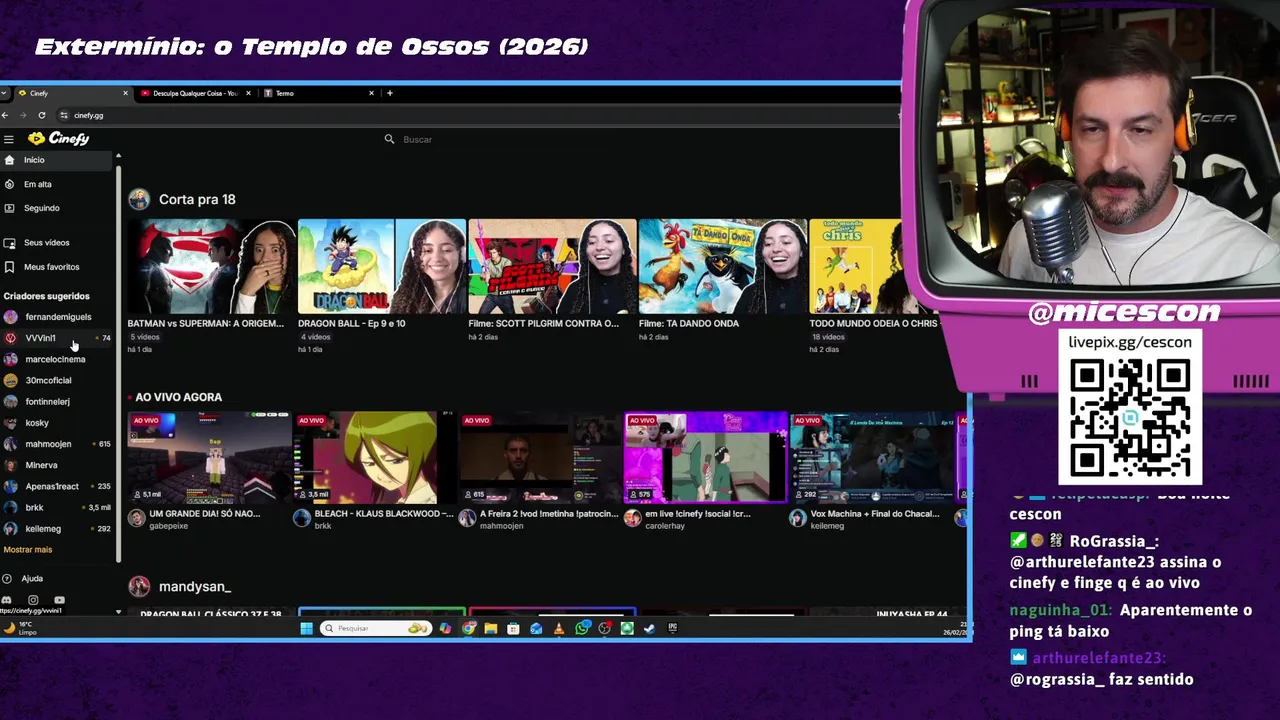
Task: Open carolerhay live stream thumbnail
Action: [x=705, y=457]
